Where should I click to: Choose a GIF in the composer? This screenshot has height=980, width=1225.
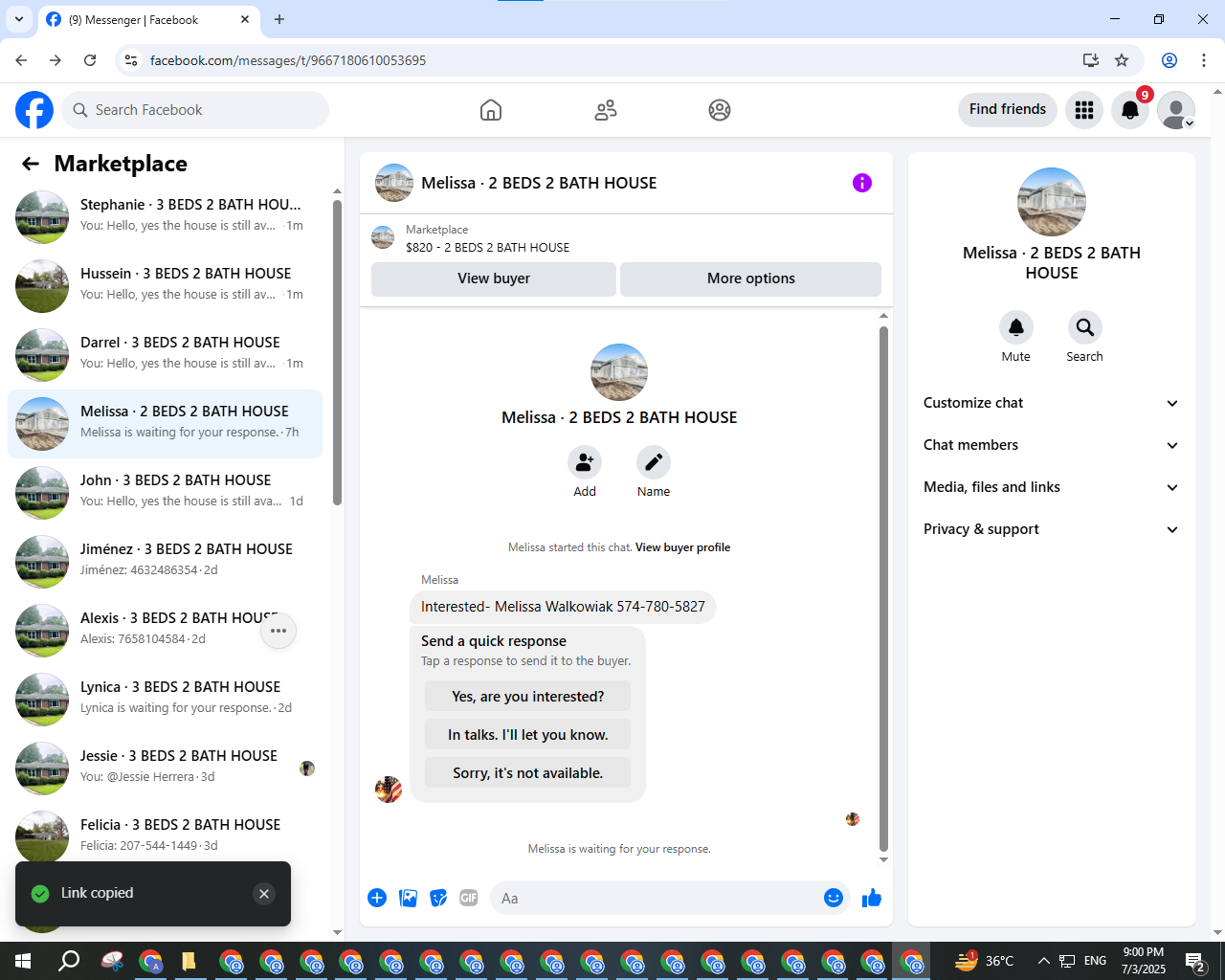pyautogui.click(x=469, y=898)
